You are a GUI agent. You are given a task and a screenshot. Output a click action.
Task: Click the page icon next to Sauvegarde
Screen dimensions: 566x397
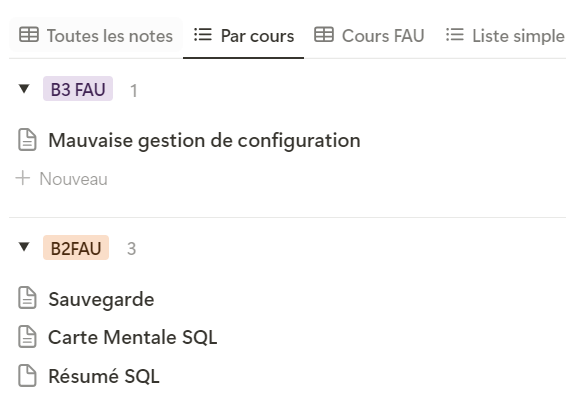pyautogui.click(x=27, y=298)
